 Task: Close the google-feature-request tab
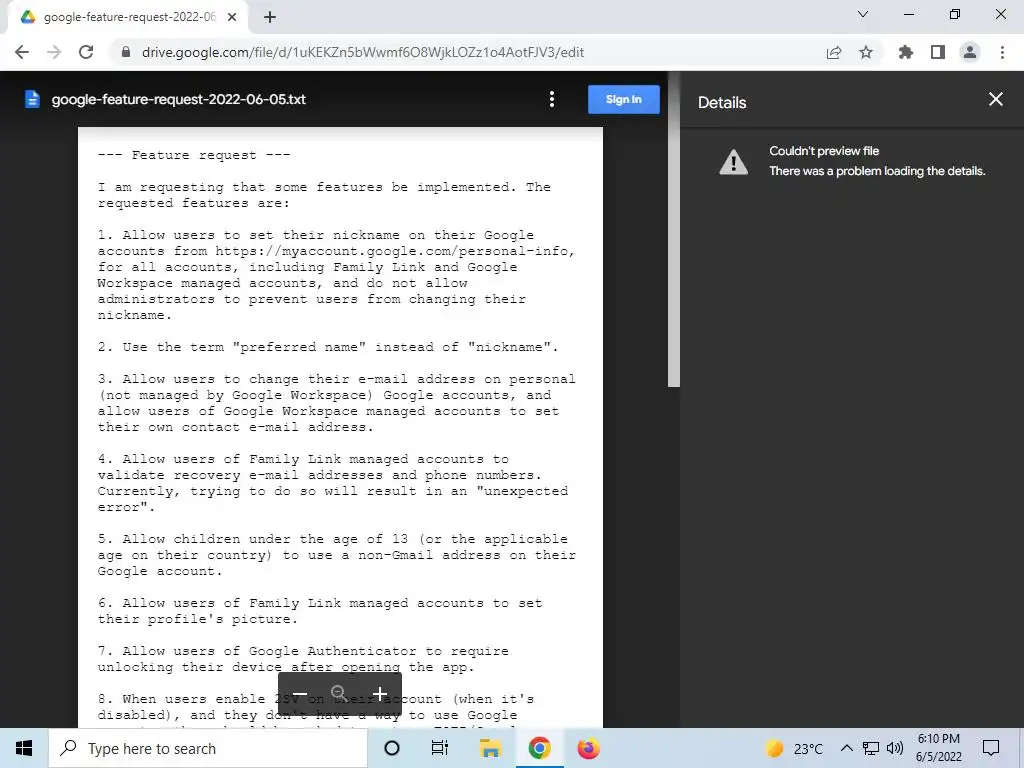tap(232, 17)
